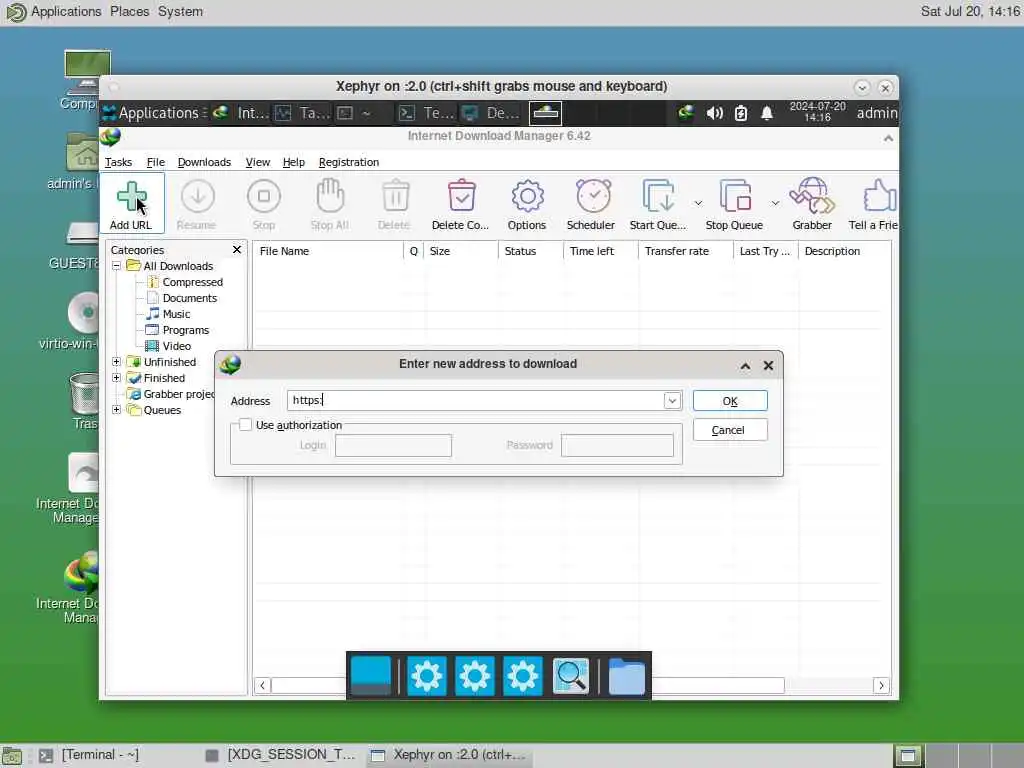The image size is (1024, 768).
Task: Open the Stop Queue dropdown arrow
Action: point(775,203)
